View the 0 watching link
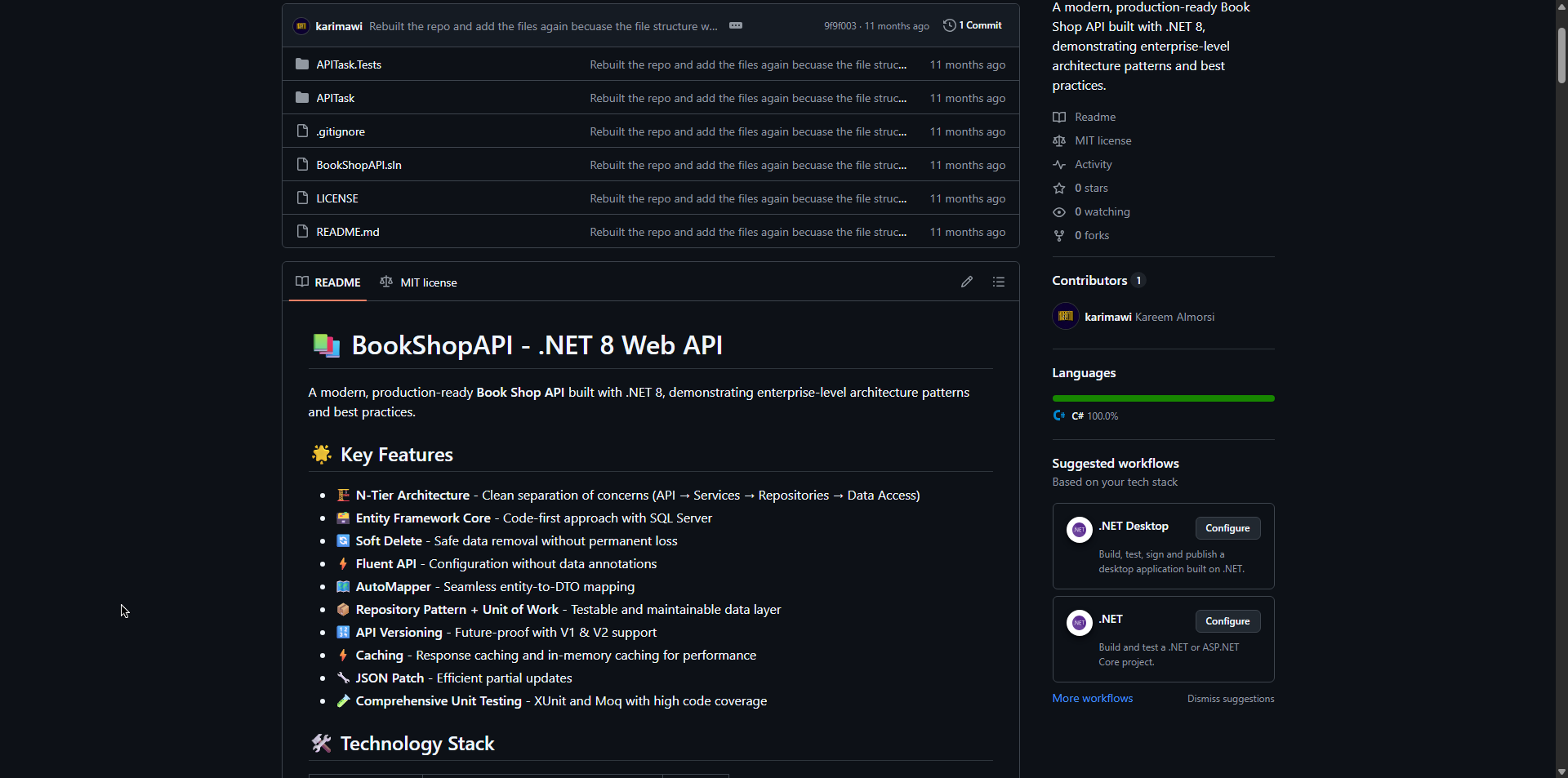 pos(1102,211)
